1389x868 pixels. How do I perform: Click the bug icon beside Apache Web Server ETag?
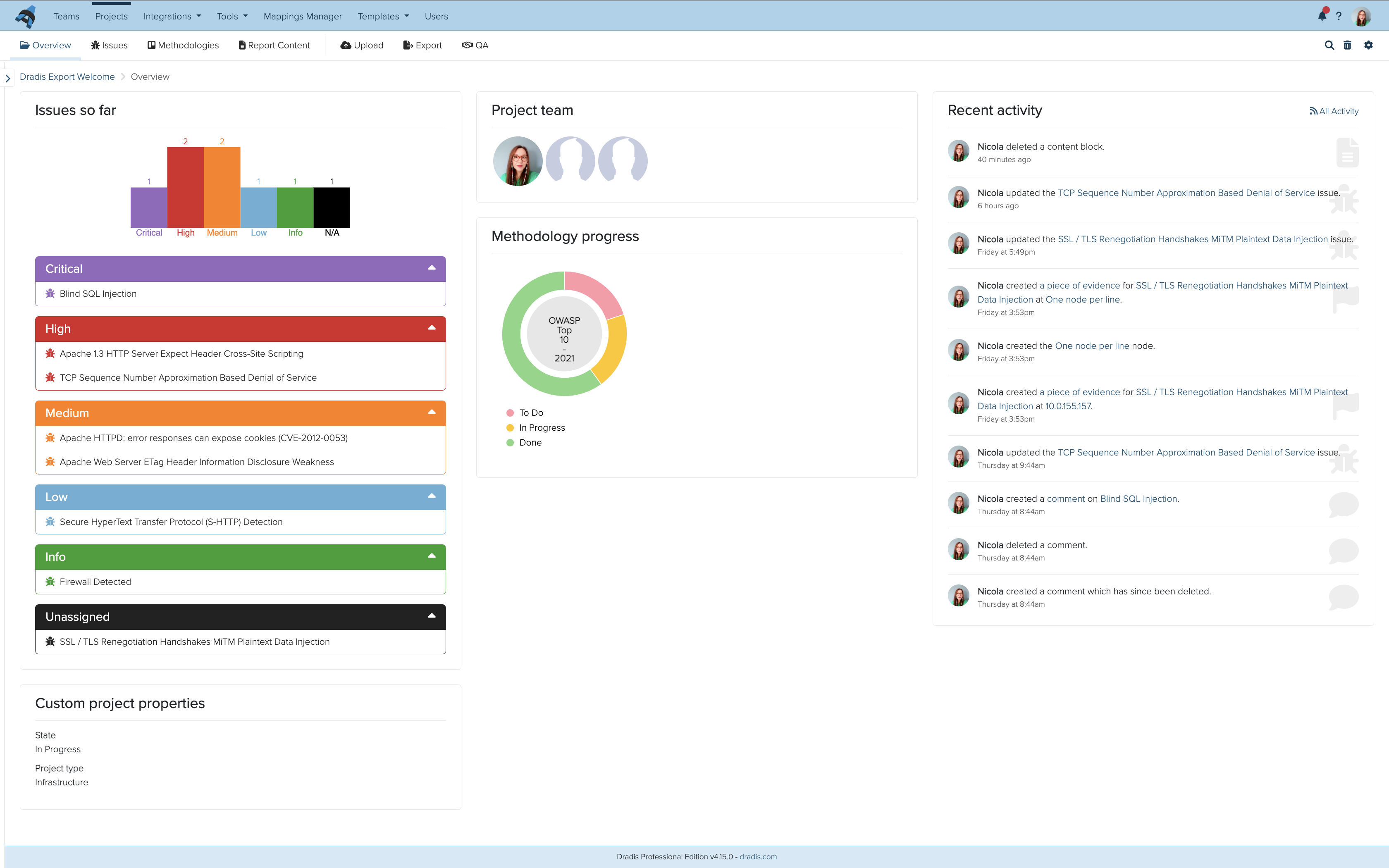tap(50, 462)
